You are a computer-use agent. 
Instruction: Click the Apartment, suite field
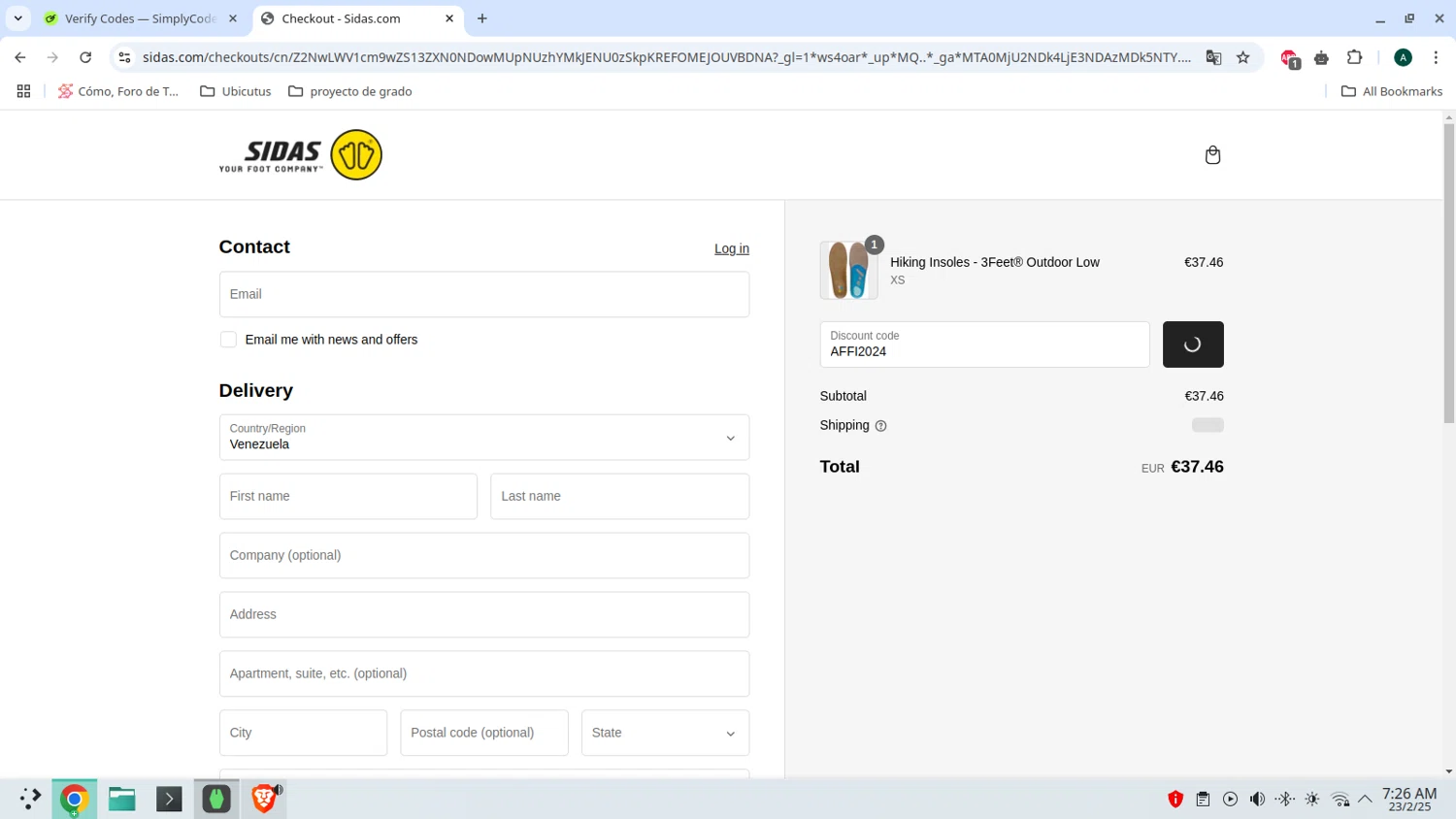(484, 673)
